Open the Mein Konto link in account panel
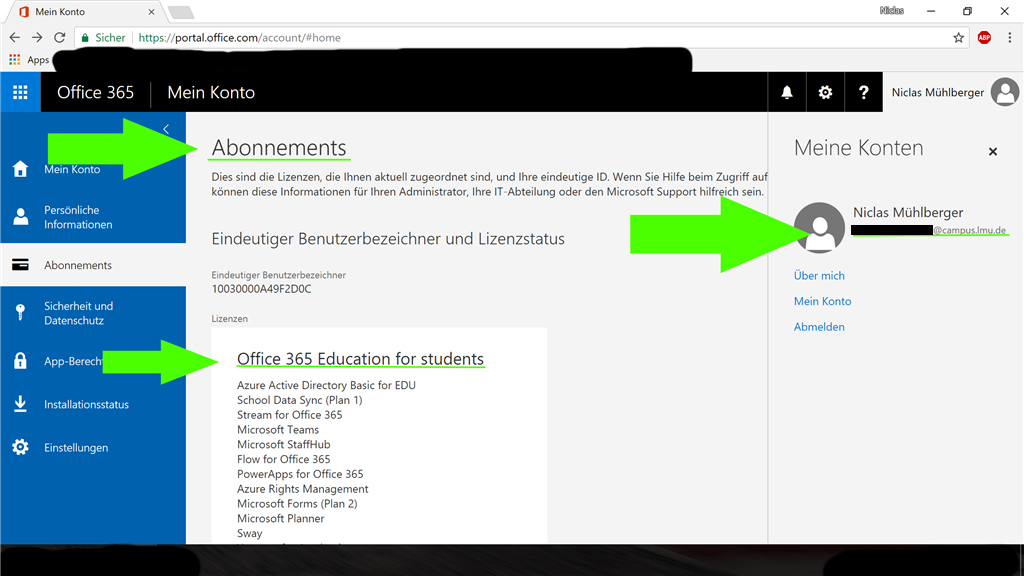This screenshot has height=576, width=1024. pyautogui.click(x=822, y=301)
